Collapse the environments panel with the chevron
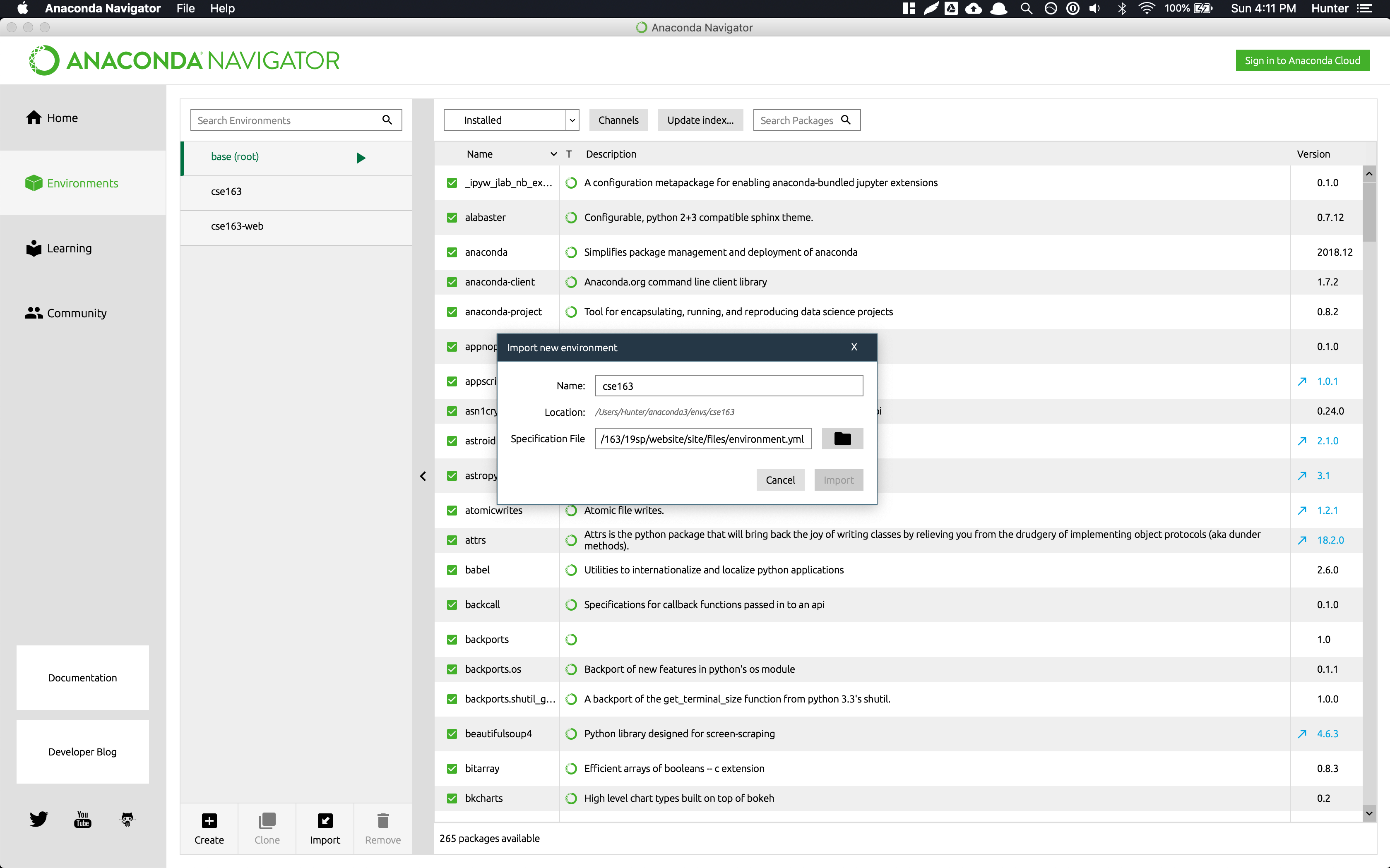Screen dimensions: 1390x868 (423, 476)
